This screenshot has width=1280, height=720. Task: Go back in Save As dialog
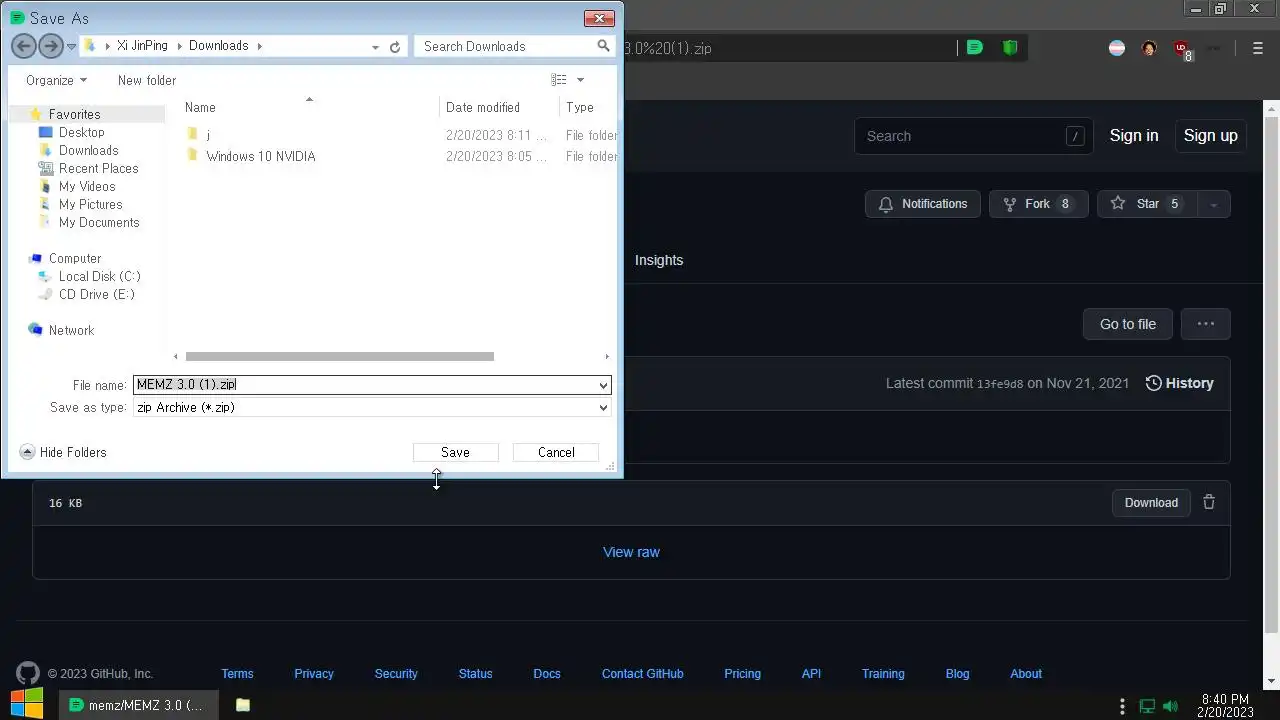click(24, 46)
